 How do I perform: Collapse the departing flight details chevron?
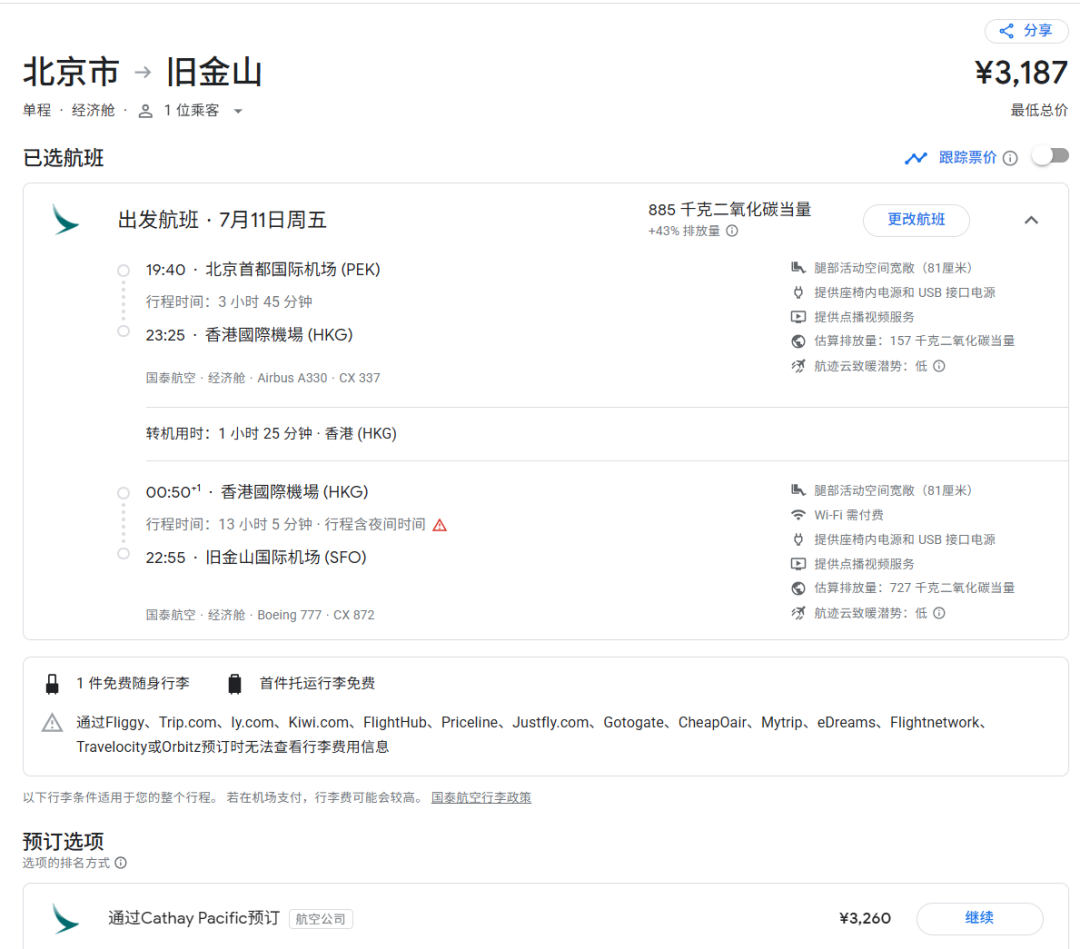pyautogui.click(x=1031, y=220)
